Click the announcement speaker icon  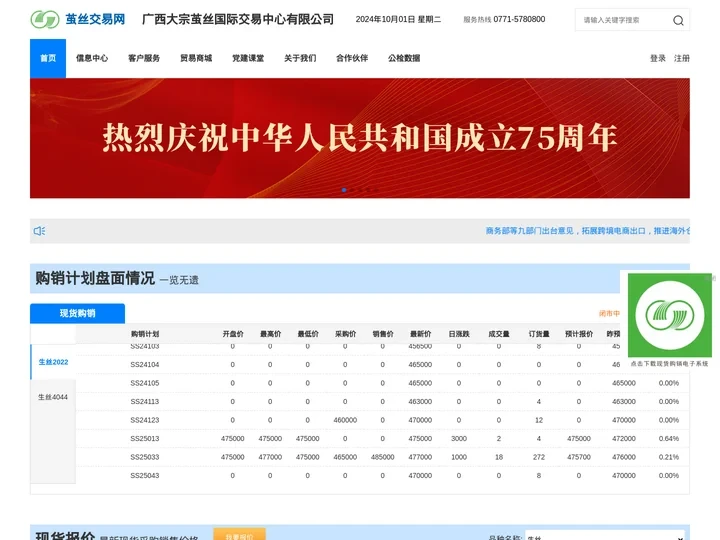[x=39, y=231]
